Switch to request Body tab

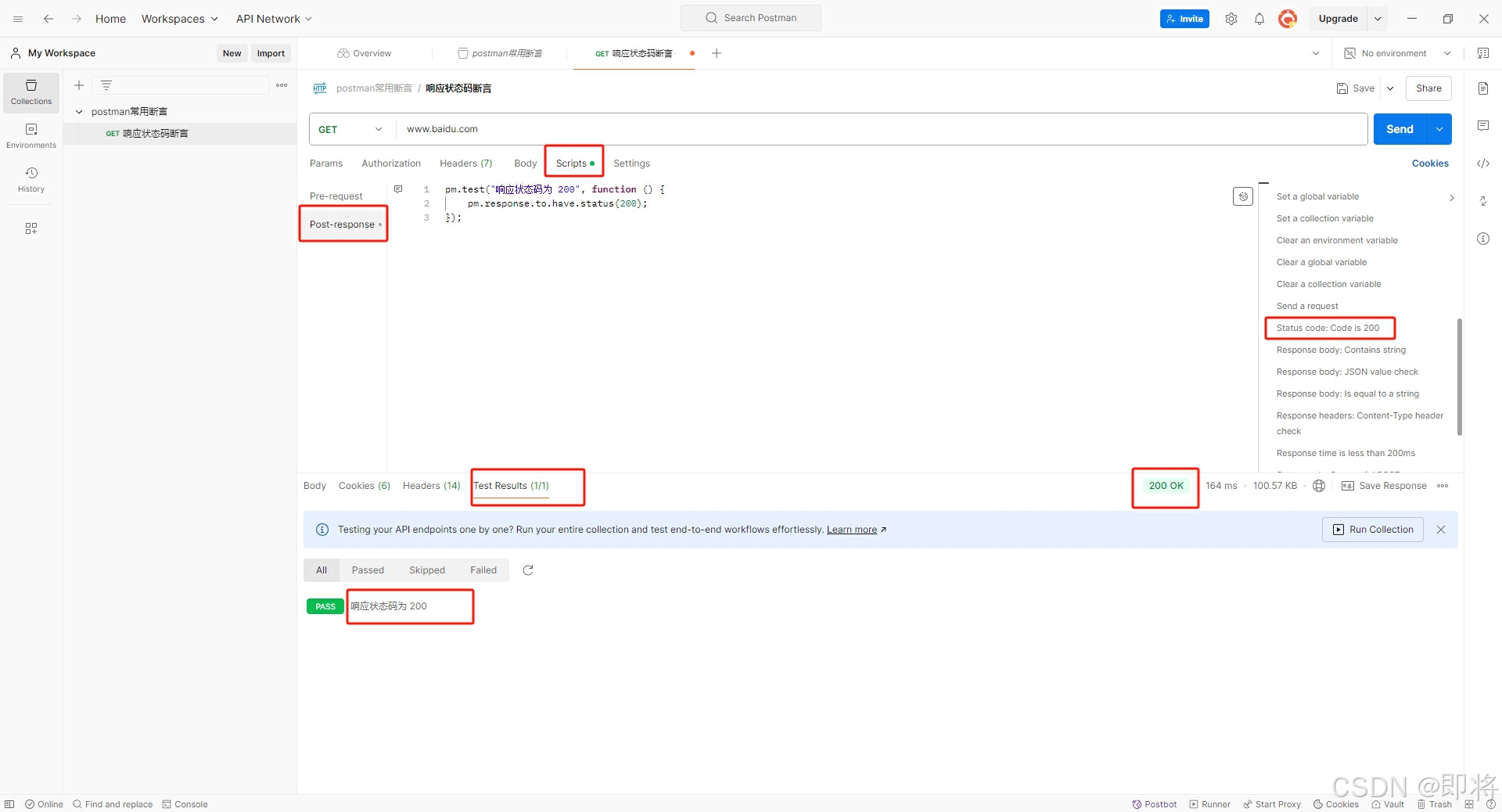click(526, 163)
